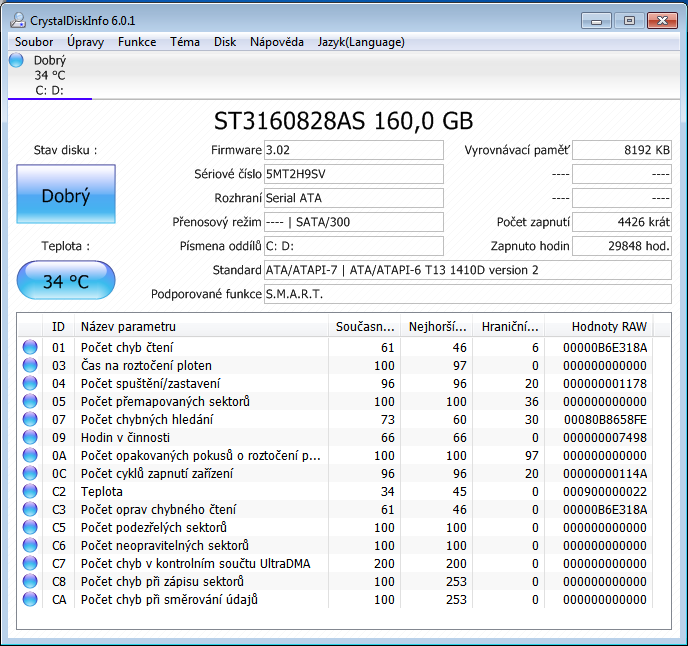Click raw value 00000000114A
This screenshot has width=688, height=646.
click(x=605, y=474)
